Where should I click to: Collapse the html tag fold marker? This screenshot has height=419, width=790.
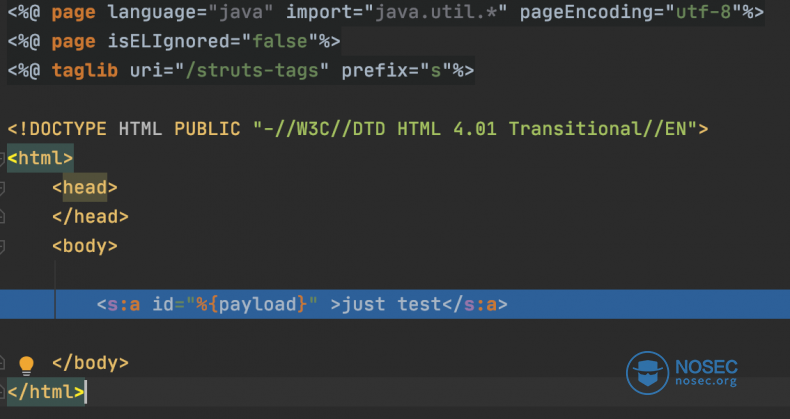click(x=2, y=160)
